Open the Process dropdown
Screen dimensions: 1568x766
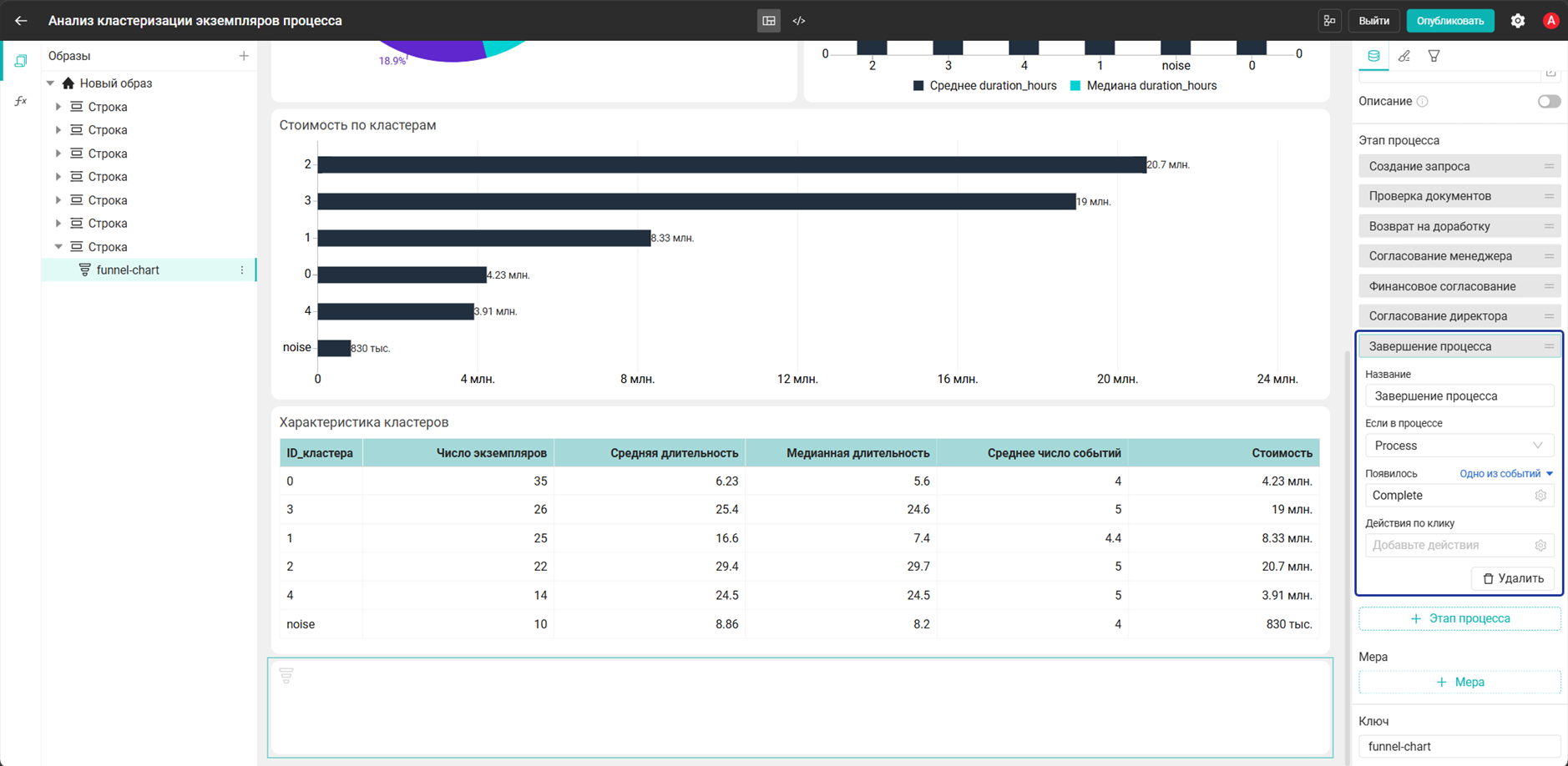point(1459,446)
